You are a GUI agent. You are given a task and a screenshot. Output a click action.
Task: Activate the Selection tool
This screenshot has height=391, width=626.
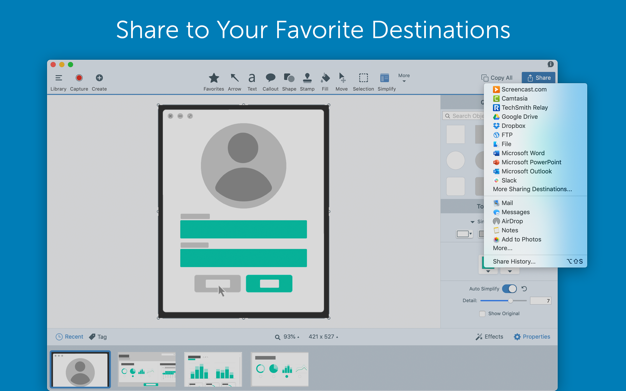(363, 81)
